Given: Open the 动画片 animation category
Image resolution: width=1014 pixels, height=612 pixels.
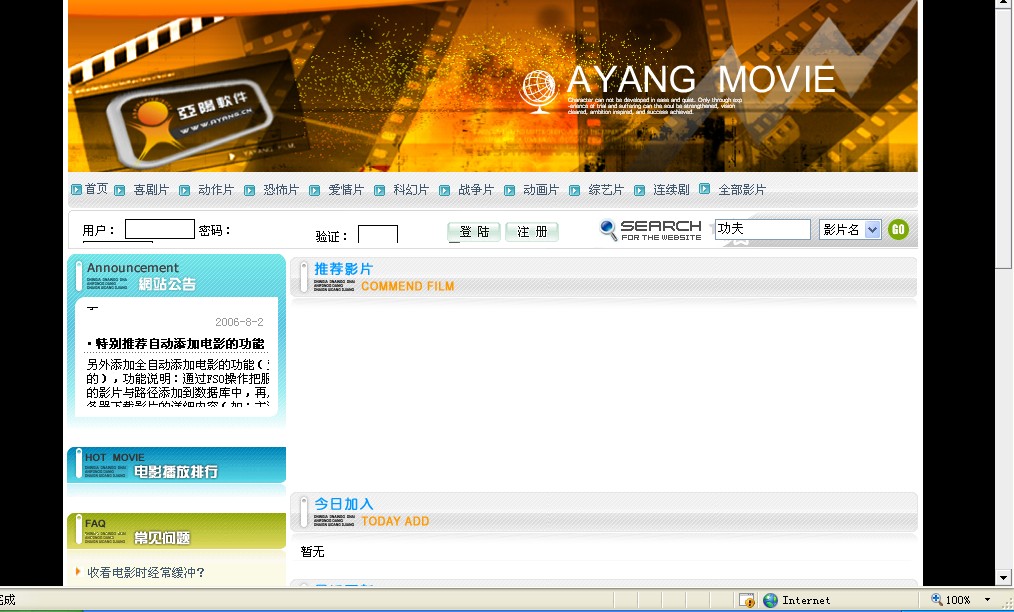Looking at the screenshot, I should pyautogui.click(x=541, y=190).
